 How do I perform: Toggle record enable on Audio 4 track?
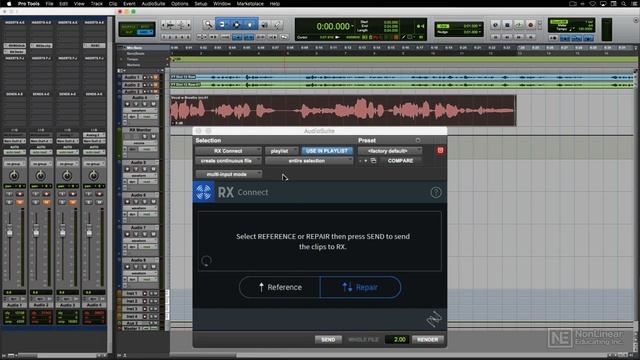(x=127, y=104)
